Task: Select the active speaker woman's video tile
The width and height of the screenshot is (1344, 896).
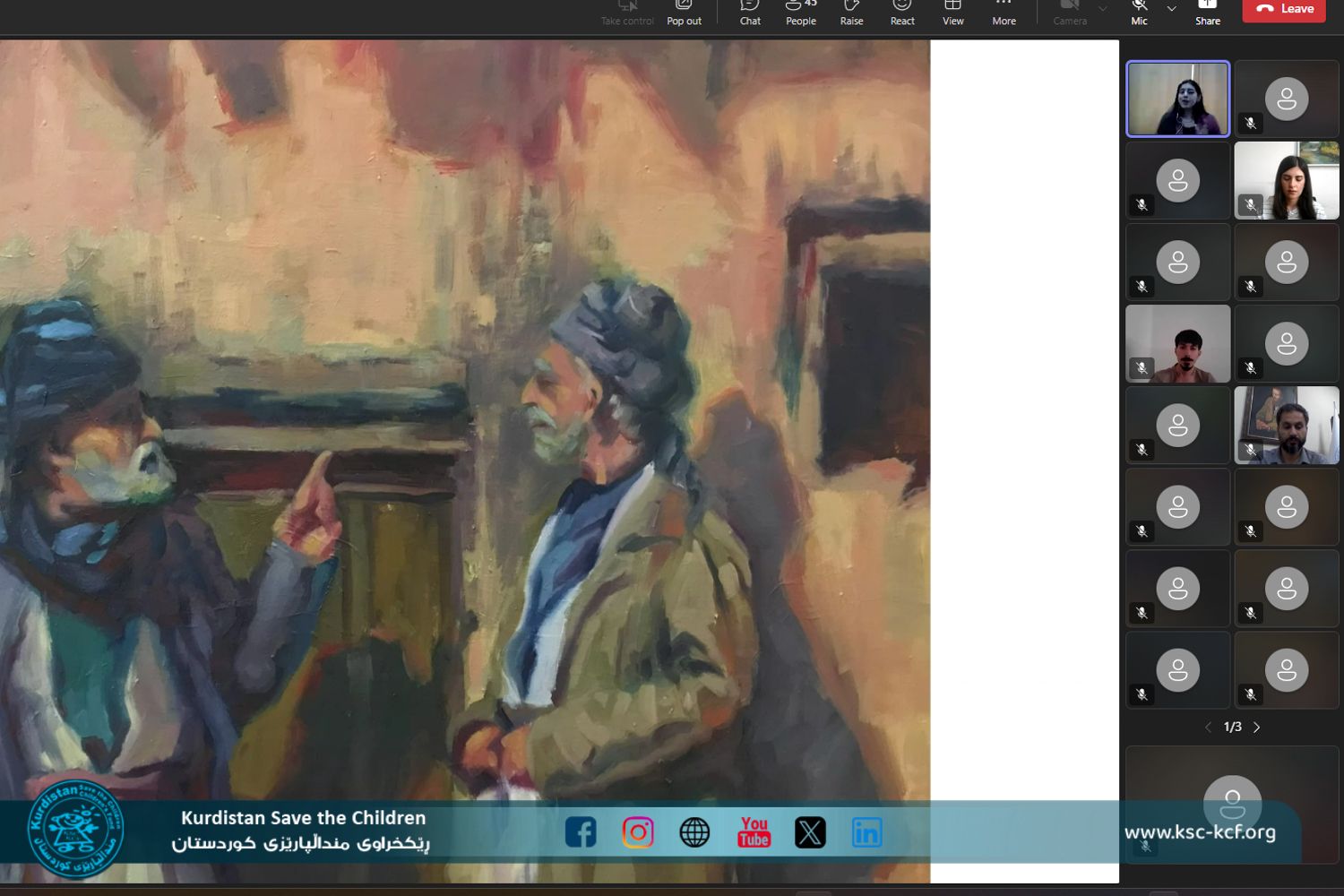Action: click(x=1177, y=99)
